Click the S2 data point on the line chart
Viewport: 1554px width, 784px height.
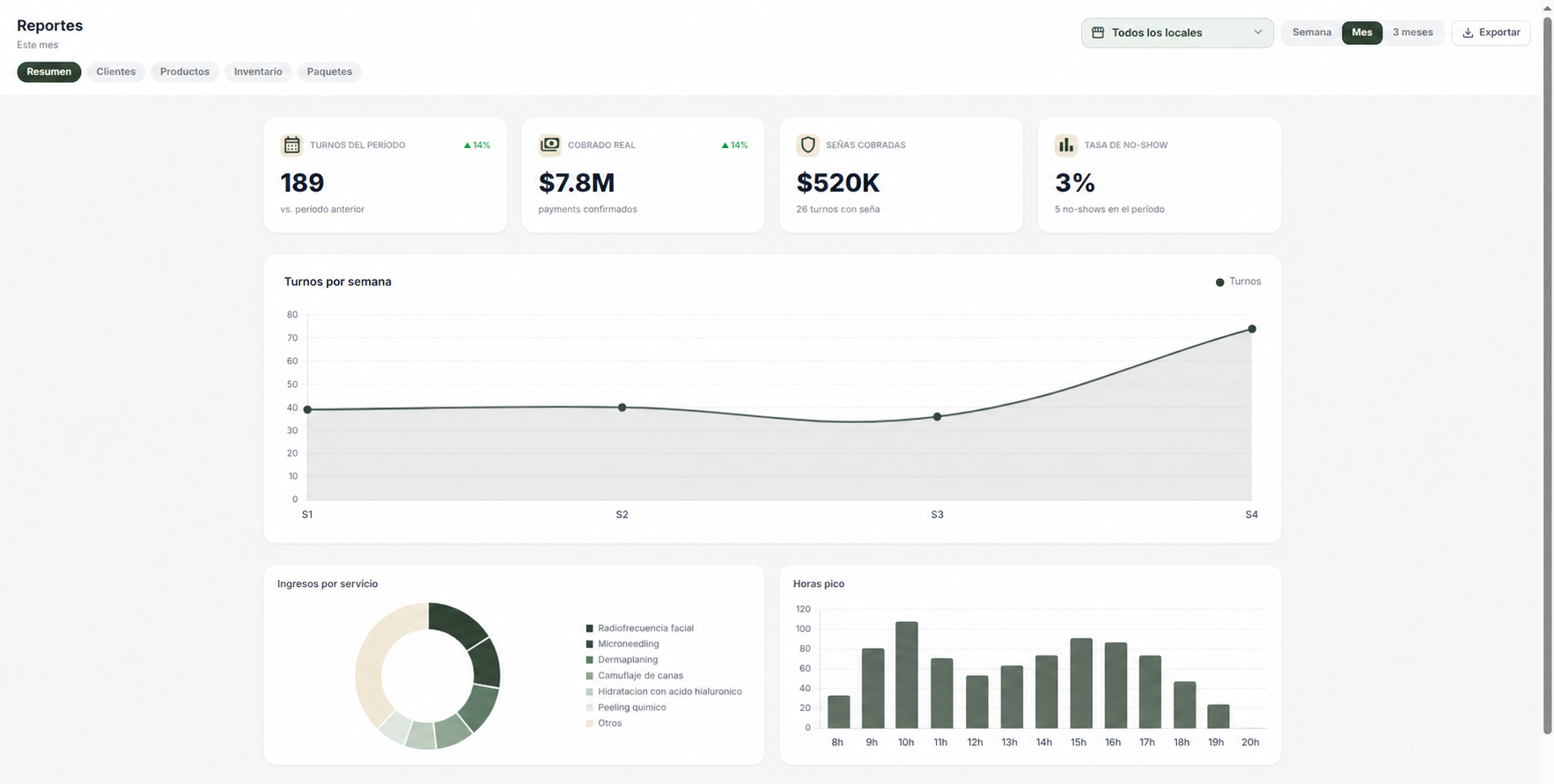pyautogui.click(x=622, y=407)
